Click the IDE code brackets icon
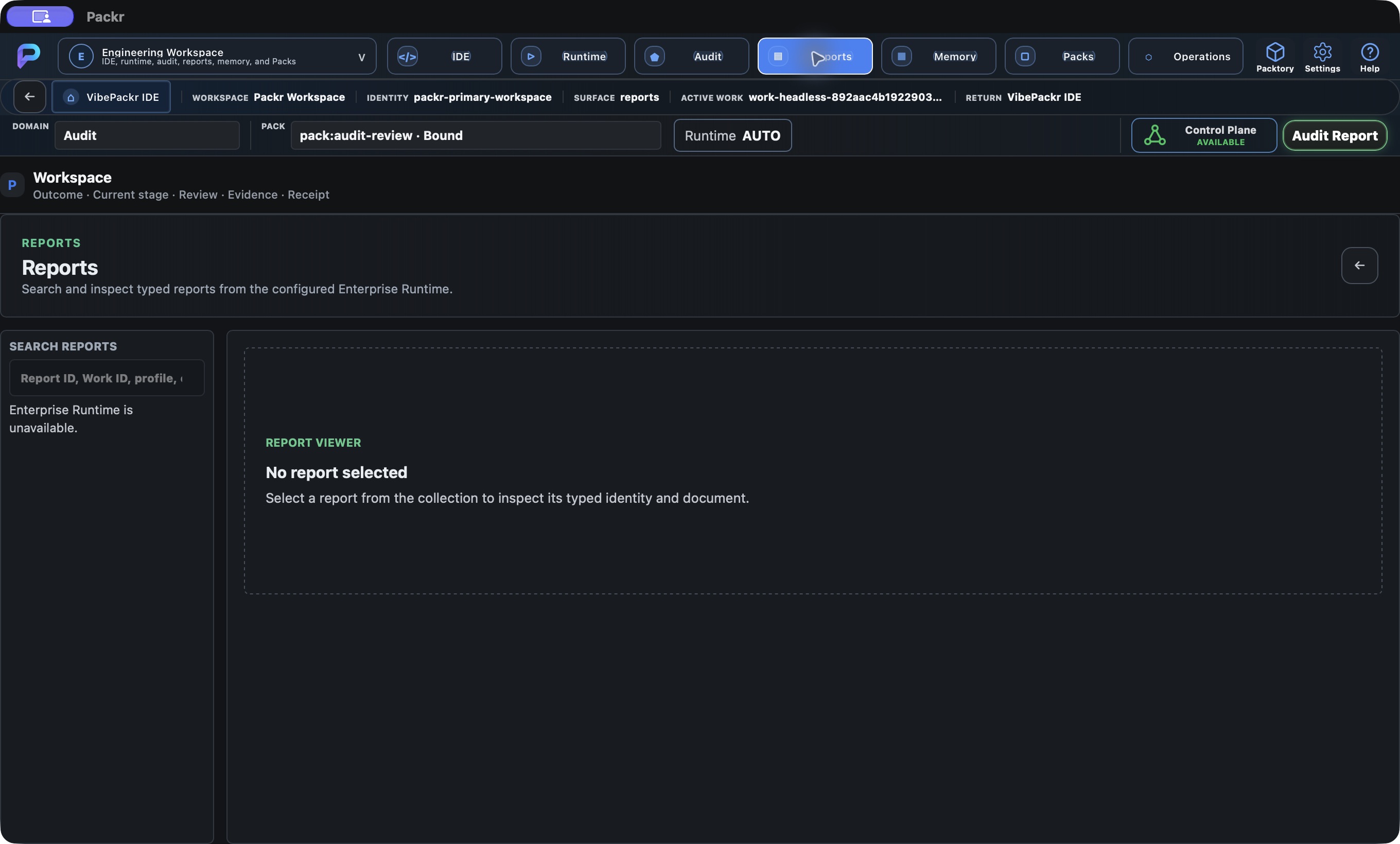 point(407,56)
